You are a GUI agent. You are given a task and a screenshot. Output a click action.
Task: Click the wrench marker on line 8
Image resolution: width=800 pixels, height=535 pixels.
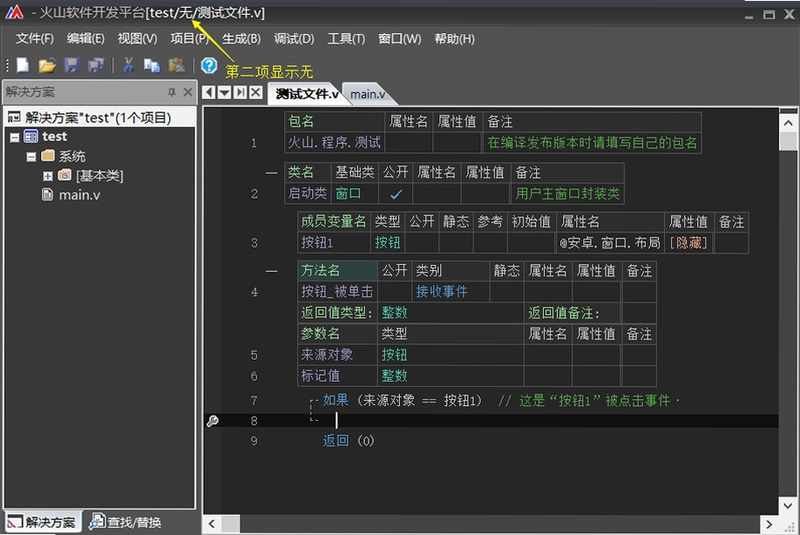coord(212,421)
